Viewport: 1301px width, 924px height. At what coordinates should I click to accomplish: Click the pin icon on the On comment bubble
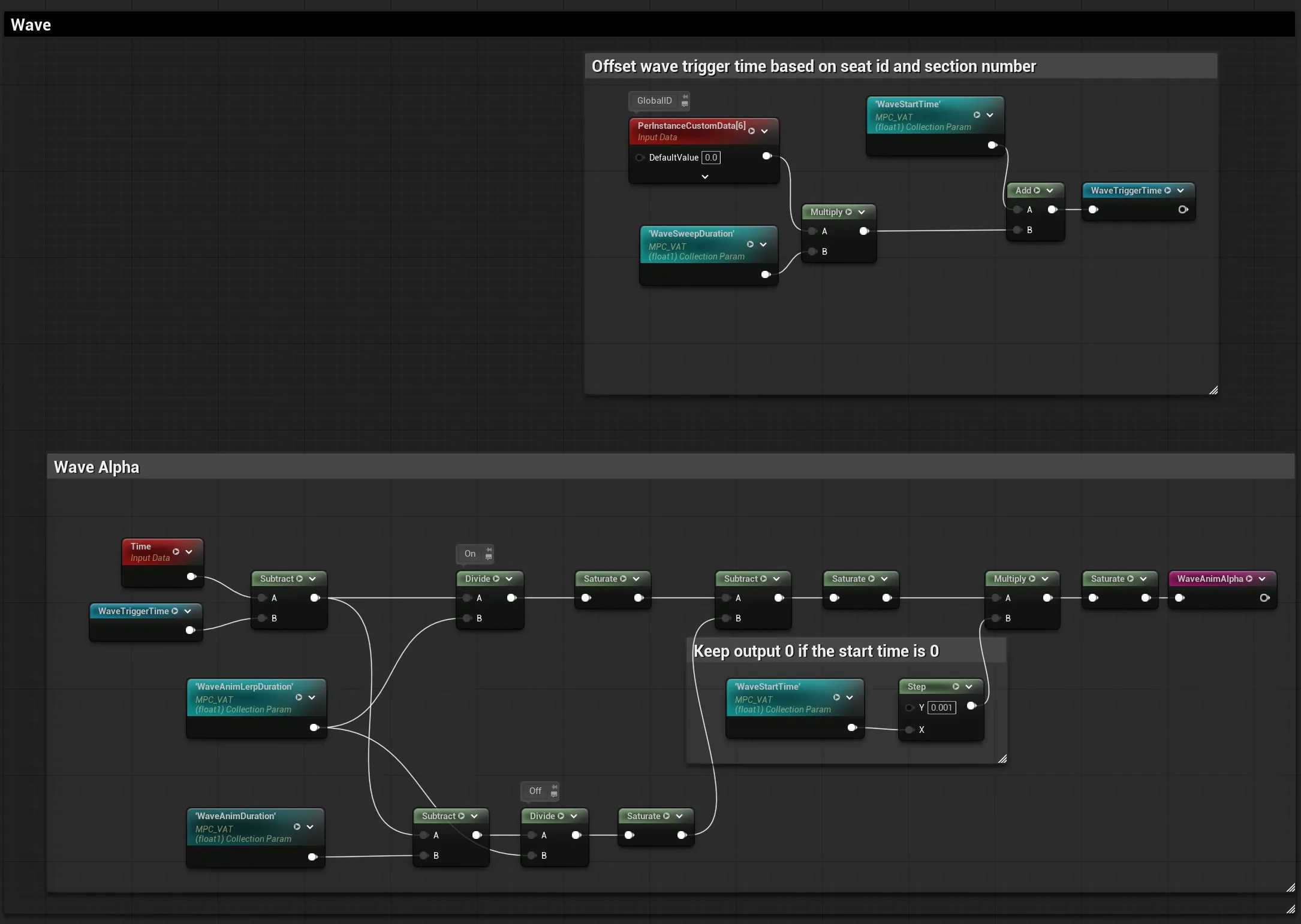(489, 554)
